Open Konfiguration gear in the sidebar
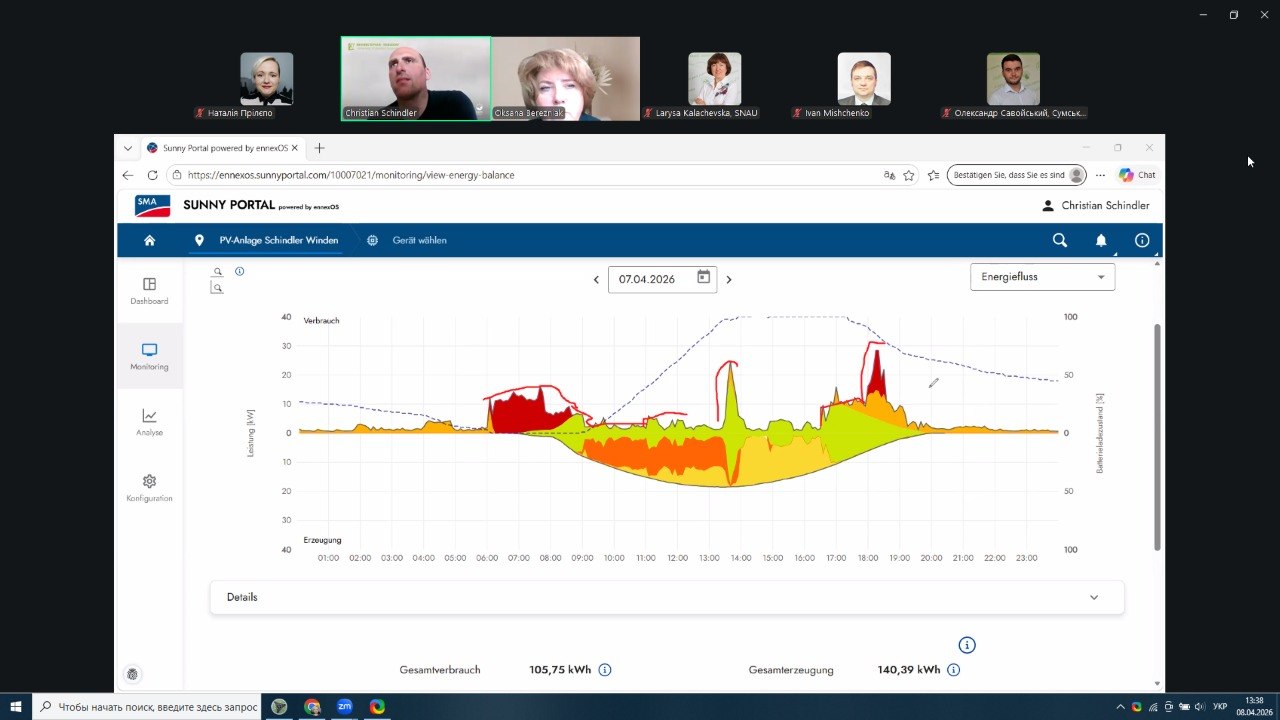Image resolution: width=1280 pixels, height=720 pixels. point(149,487)
